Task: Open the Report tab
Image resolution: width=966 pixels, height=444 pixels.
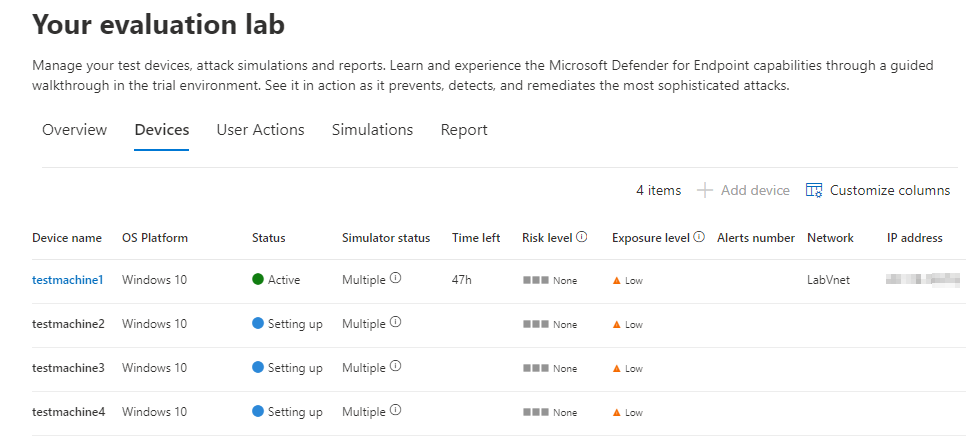Action: click(x=464, y=130)
